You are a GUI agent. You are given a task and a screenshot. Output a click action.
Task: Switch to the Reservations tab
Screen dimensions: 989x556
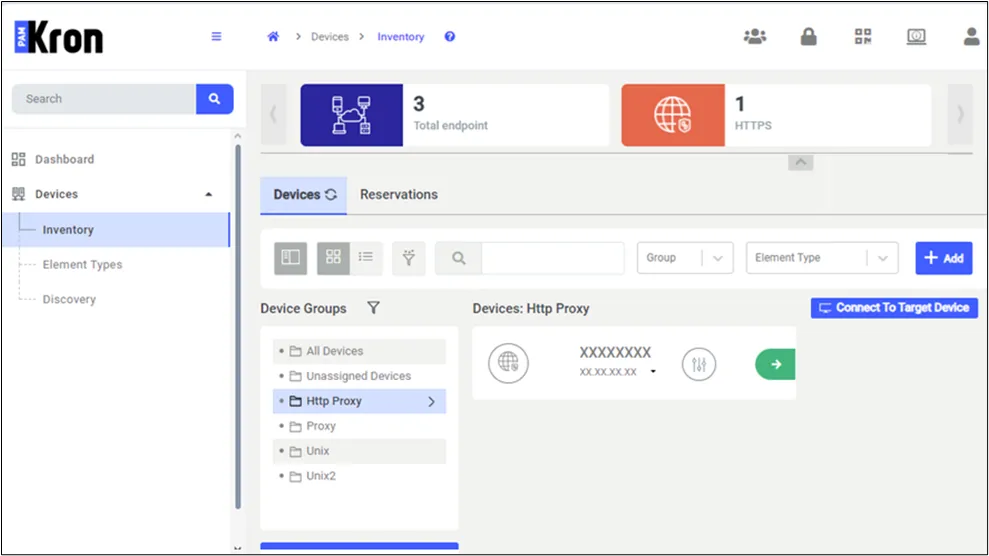coord(399,195)
